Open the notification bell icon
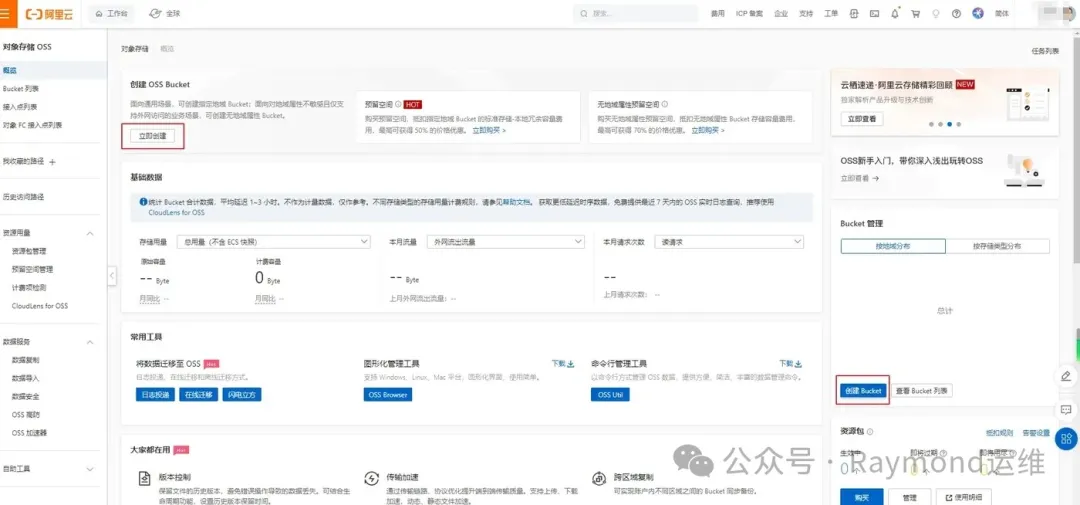 point(895,14)
